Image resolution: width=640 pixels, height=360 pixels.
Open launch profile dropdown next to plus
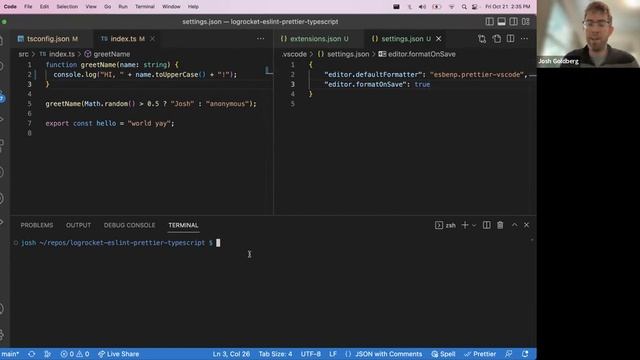coord(474,225)
